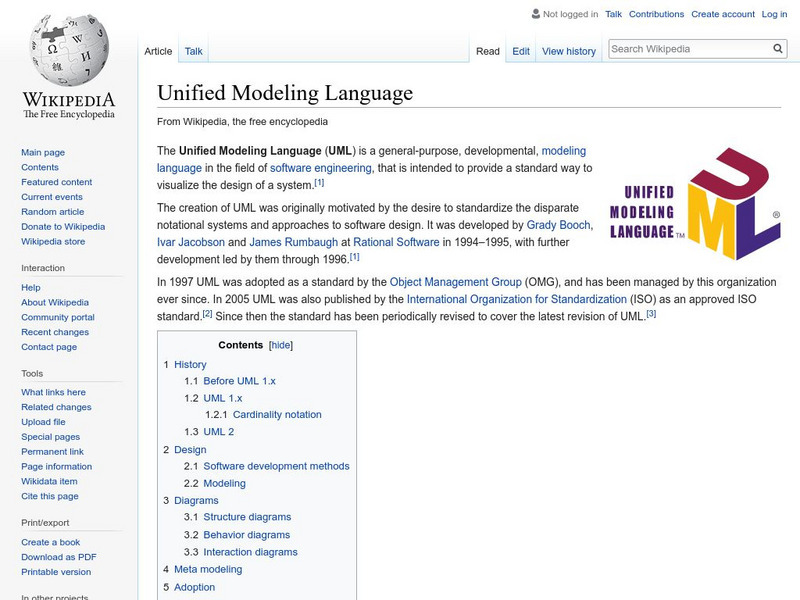Open user Talk link in top bar
Viewport: 800px width, 600px height.
click(613, 14)
